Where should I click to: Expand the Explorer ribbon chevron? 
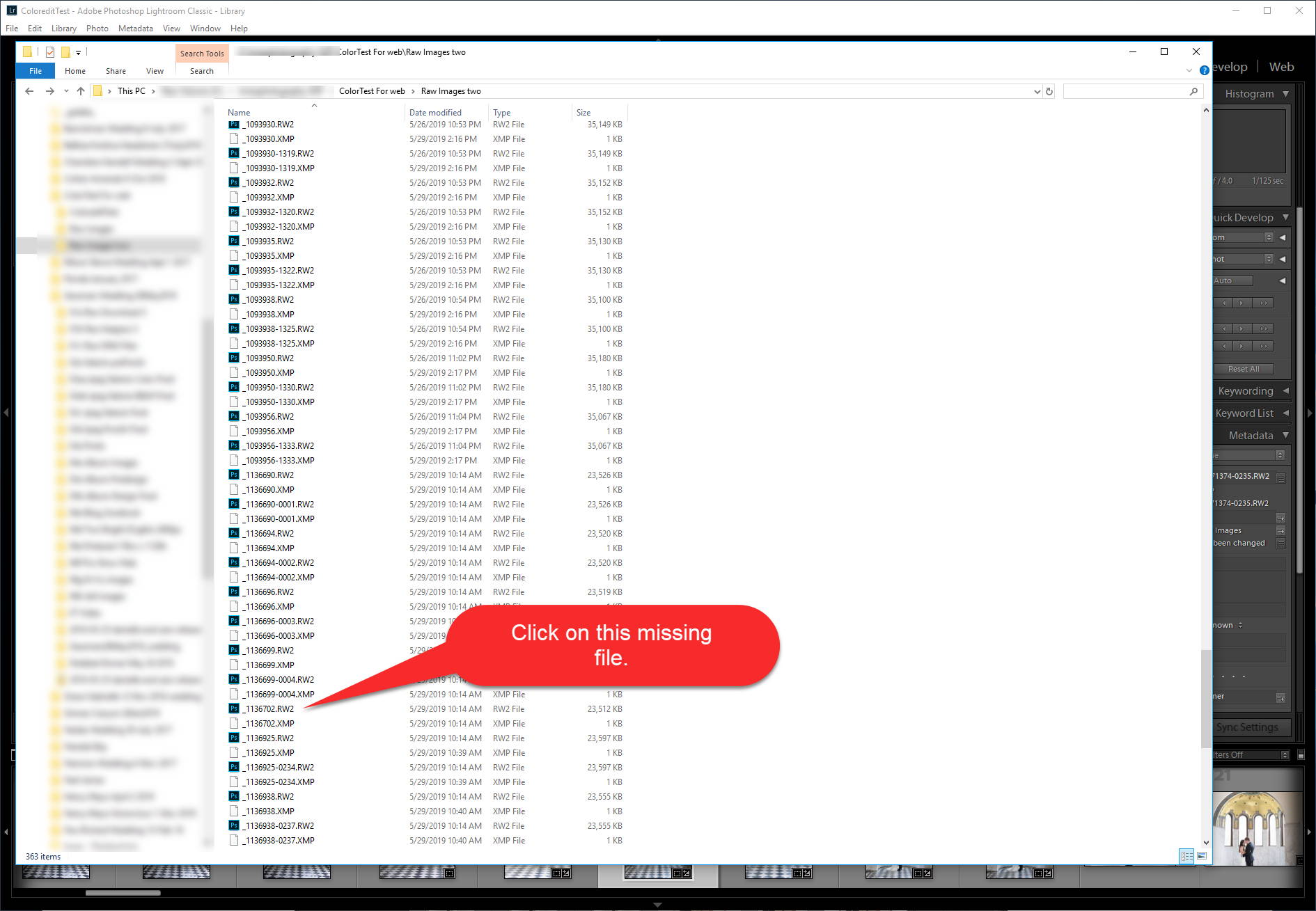click(1189, 70)
